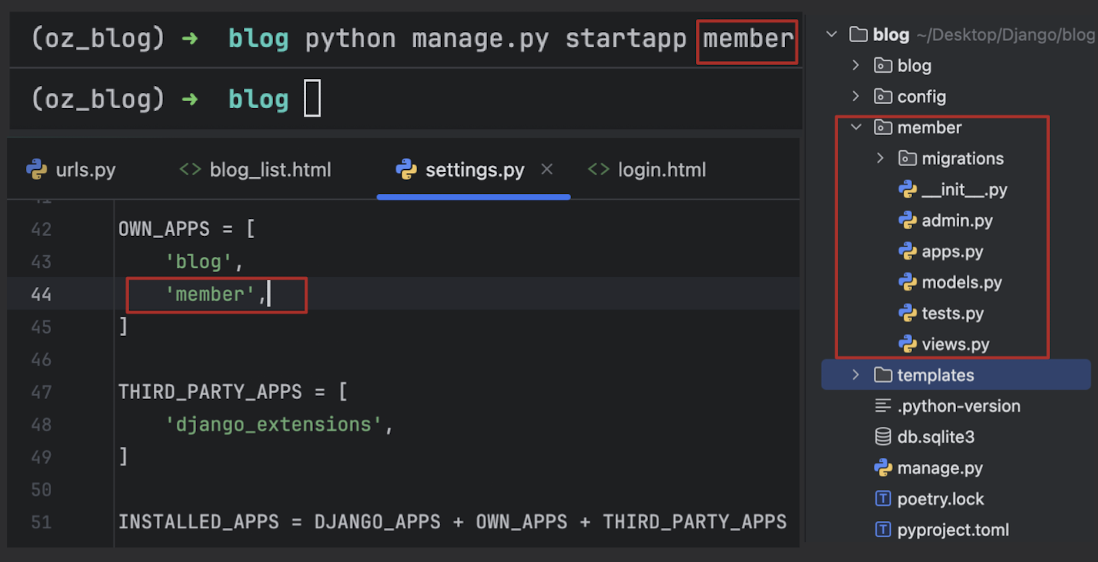
Task: Open views.py in the project tree
Action: point(955,345)
